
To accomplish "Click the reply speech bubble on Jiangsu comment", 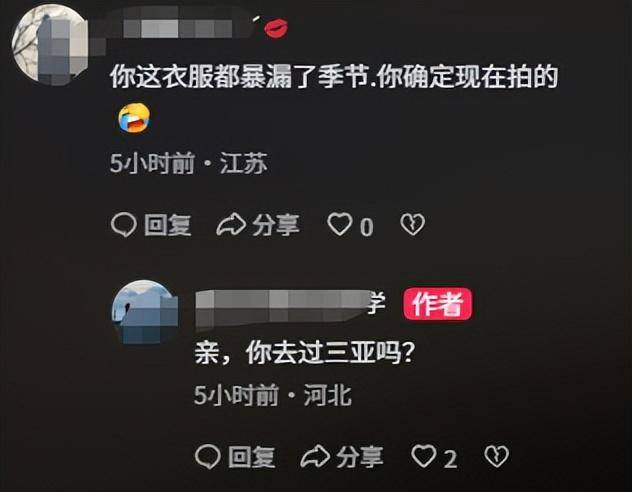I will pyautogui.click(x=123, y=224).
